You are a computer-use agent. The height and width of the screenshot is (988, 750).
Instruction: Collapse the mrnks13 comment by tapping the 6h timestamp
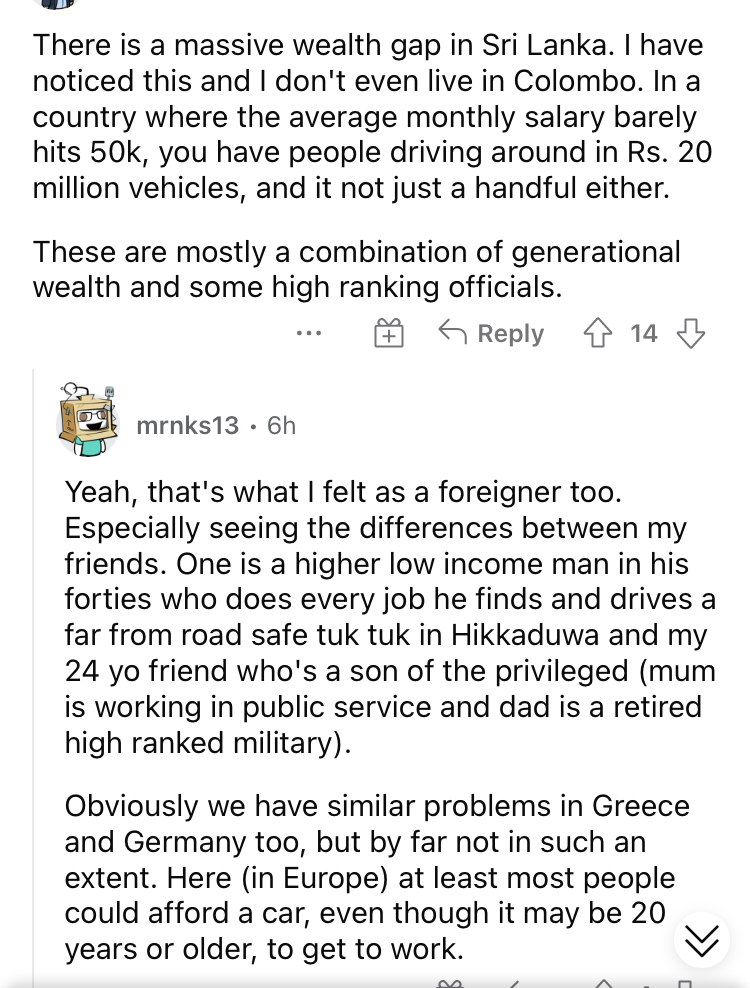(x=281, y=426)
